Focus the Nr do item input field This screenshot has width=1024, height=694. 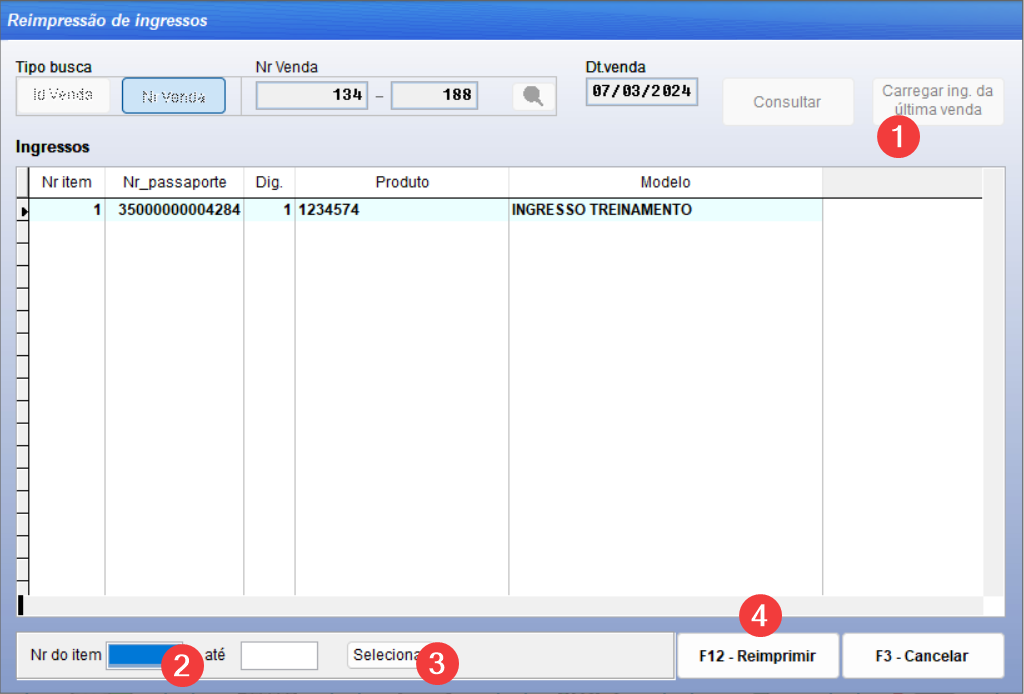tap(144, 655)
